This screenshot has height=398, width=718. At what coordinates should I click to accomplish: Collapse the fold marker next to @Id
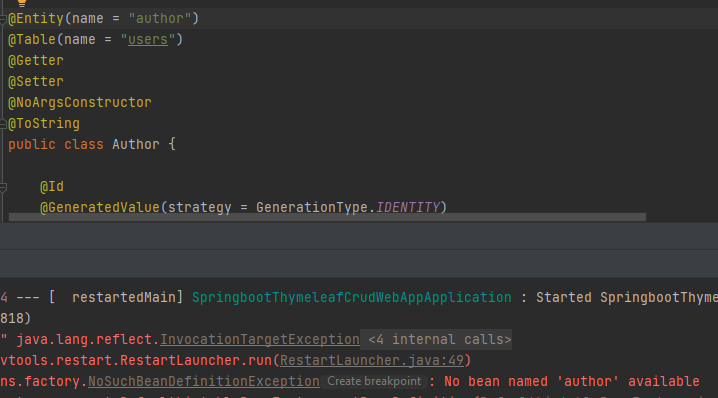pos(3,187)
